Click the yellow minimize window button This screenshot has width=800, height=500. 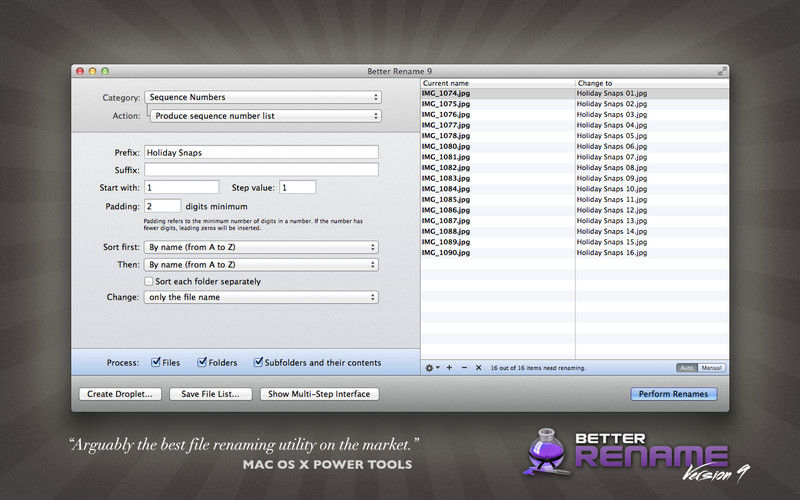coord(92,71)
